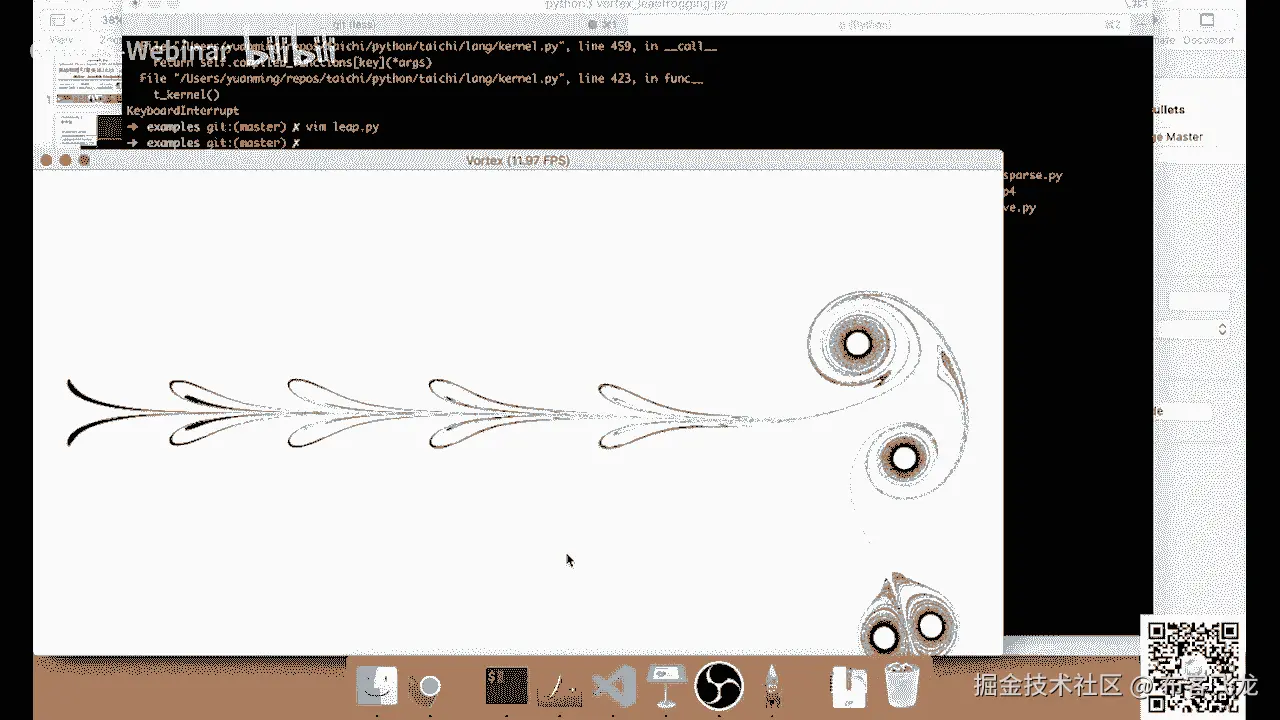Click the round icon next to Finder in the Dock
1280x720 pixels.
pyautogui.click(x=430, y=686)
